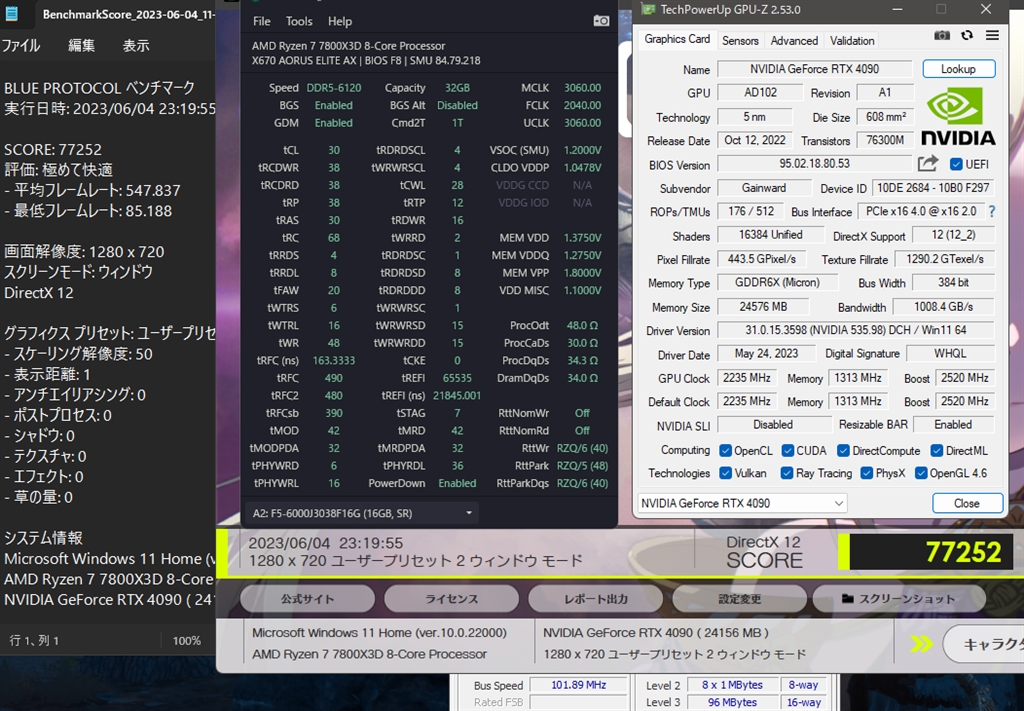This screenshot has height=711, width=1024.
Task: Toggle the Ray Tracing checkbox
Action: [786, 473]
